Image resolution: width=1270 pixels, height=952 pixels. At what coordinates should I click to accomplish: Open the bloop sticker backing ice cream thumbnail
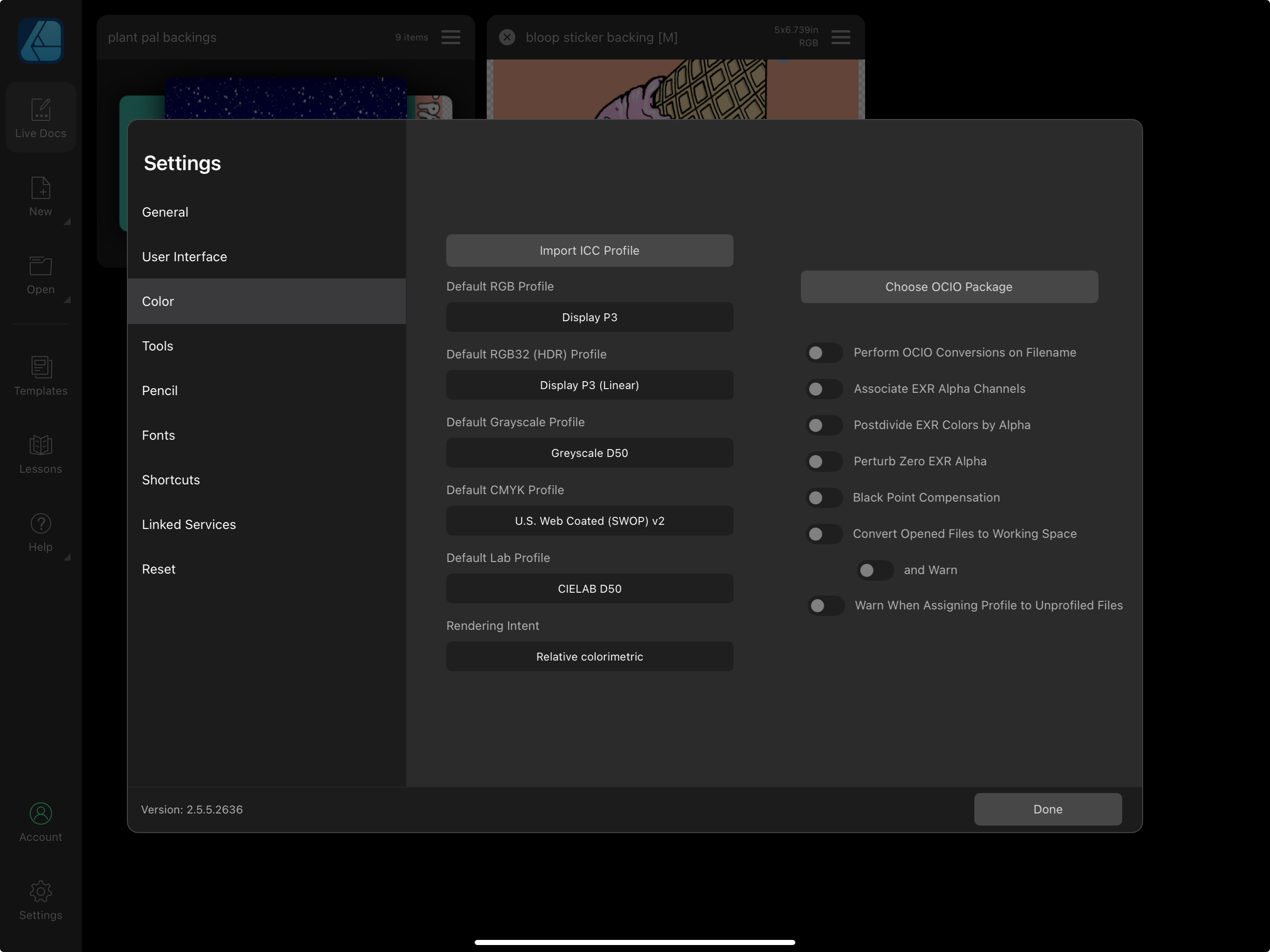coord(676,89)
